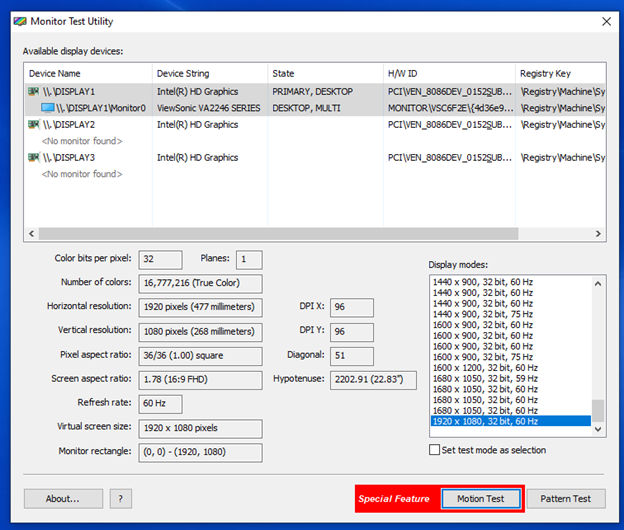
Task: Click the Device Name column header
Action: pyautogui.click(x=87, y=73)
